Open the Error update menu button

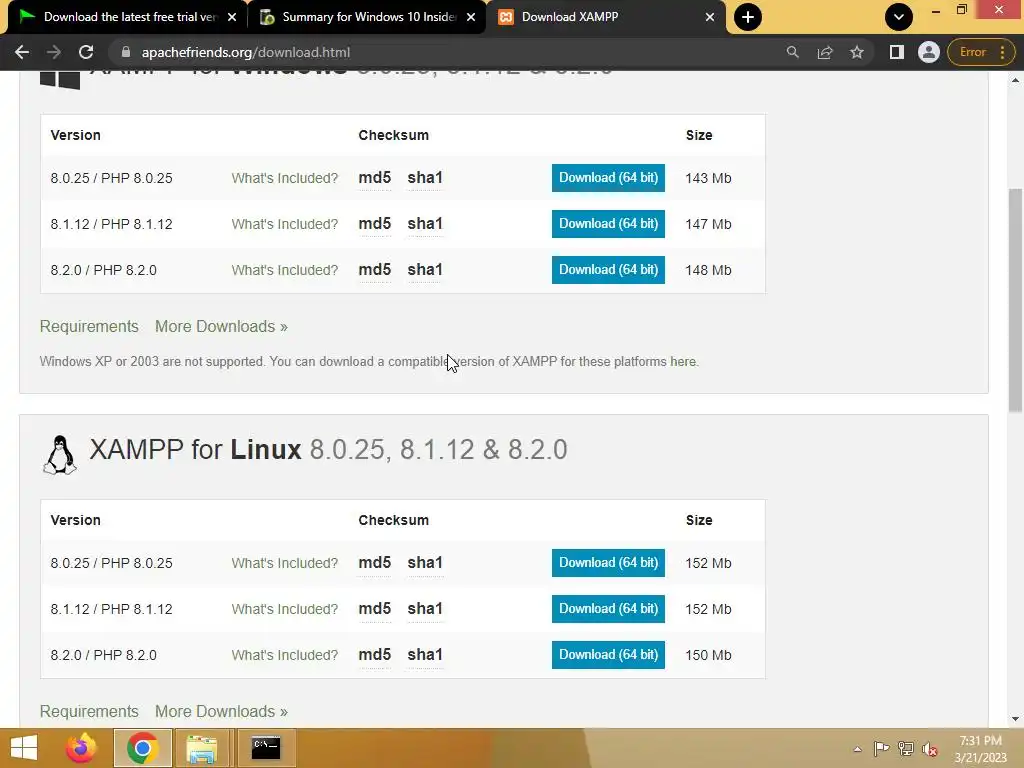(x=981, y=52)
